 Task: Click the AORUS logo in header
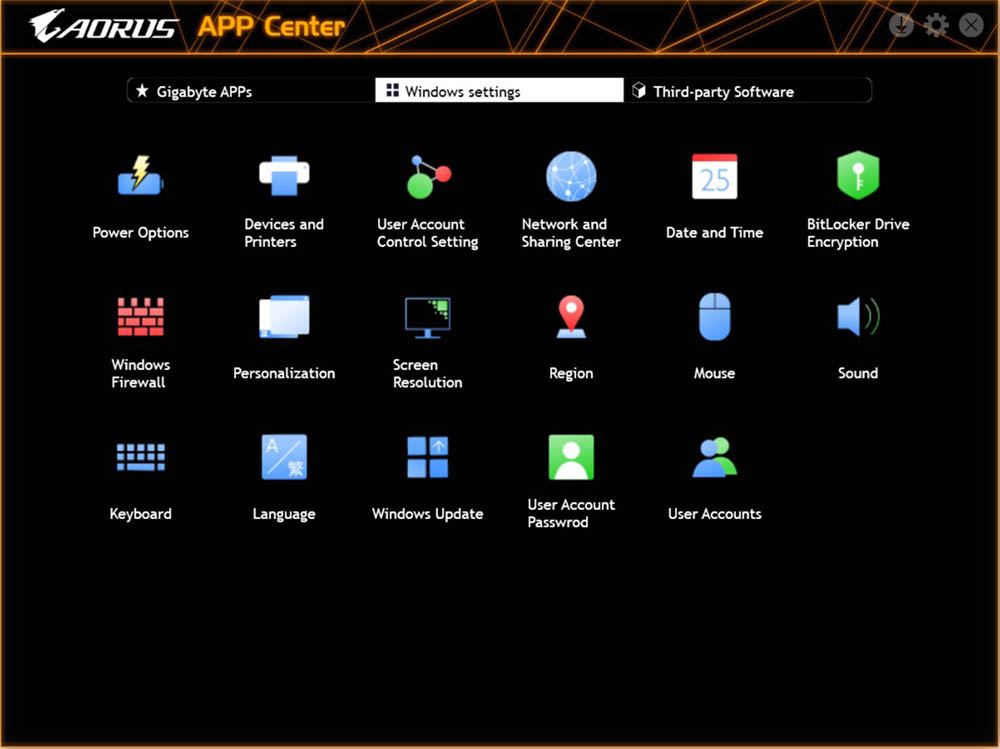click(x=103, y=26)
